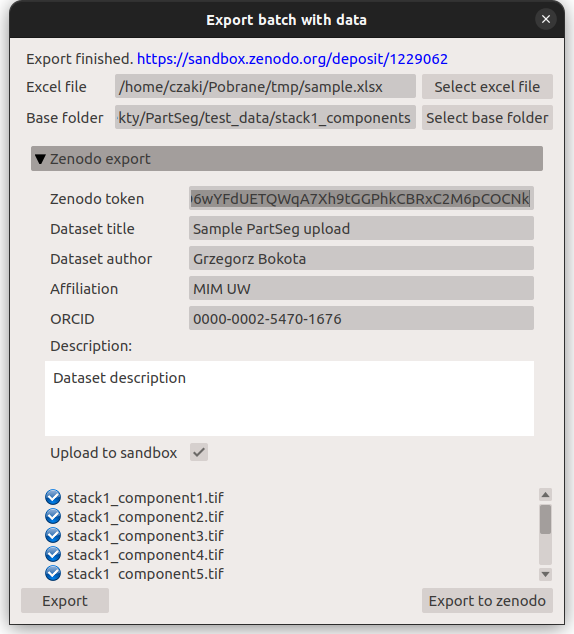Focus the Zenodo token field

[x=361, y=199]
